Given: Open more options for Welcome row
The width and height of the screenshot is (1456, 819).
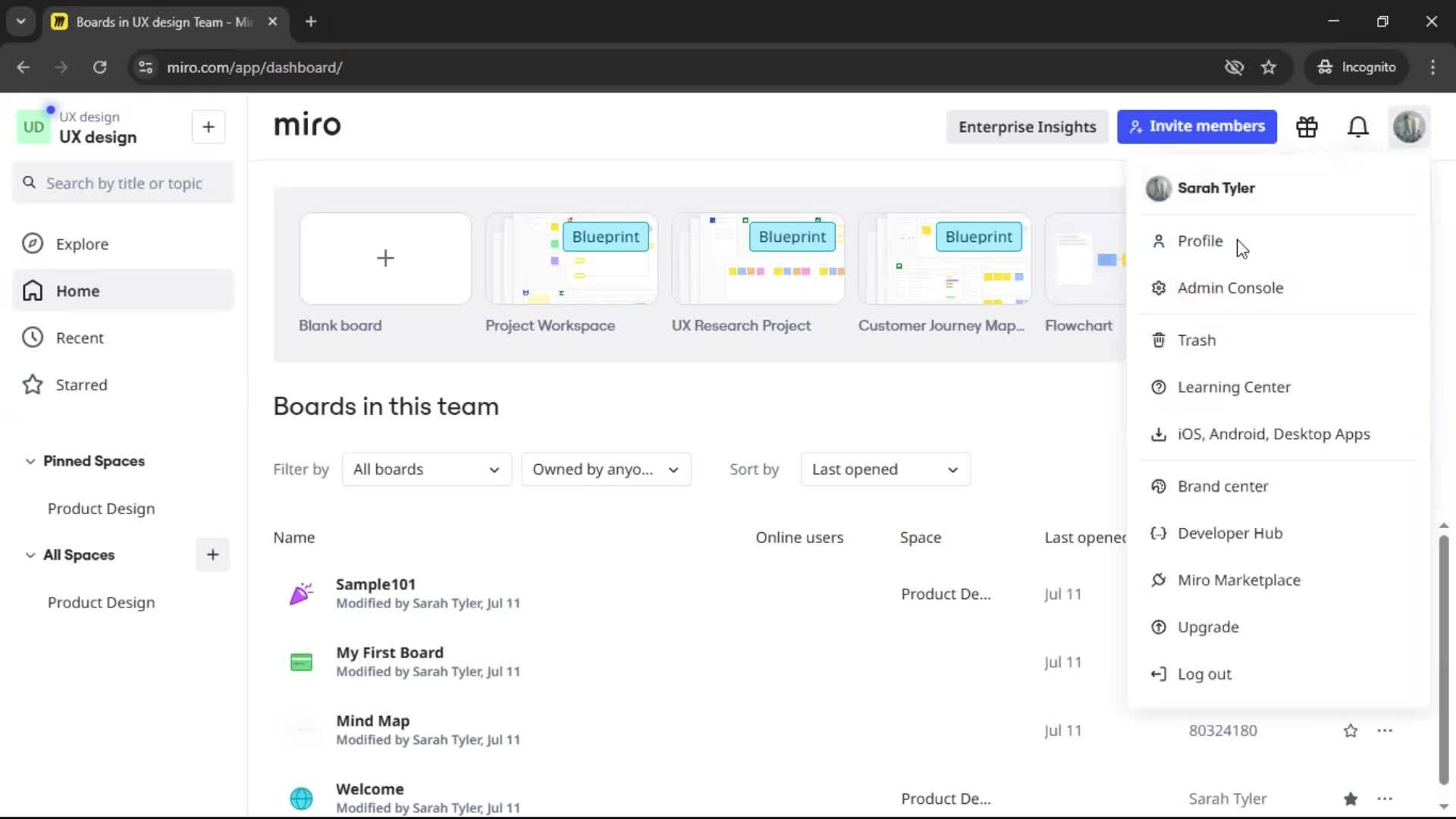Looking at the screenshot, I should [1385, 799].
